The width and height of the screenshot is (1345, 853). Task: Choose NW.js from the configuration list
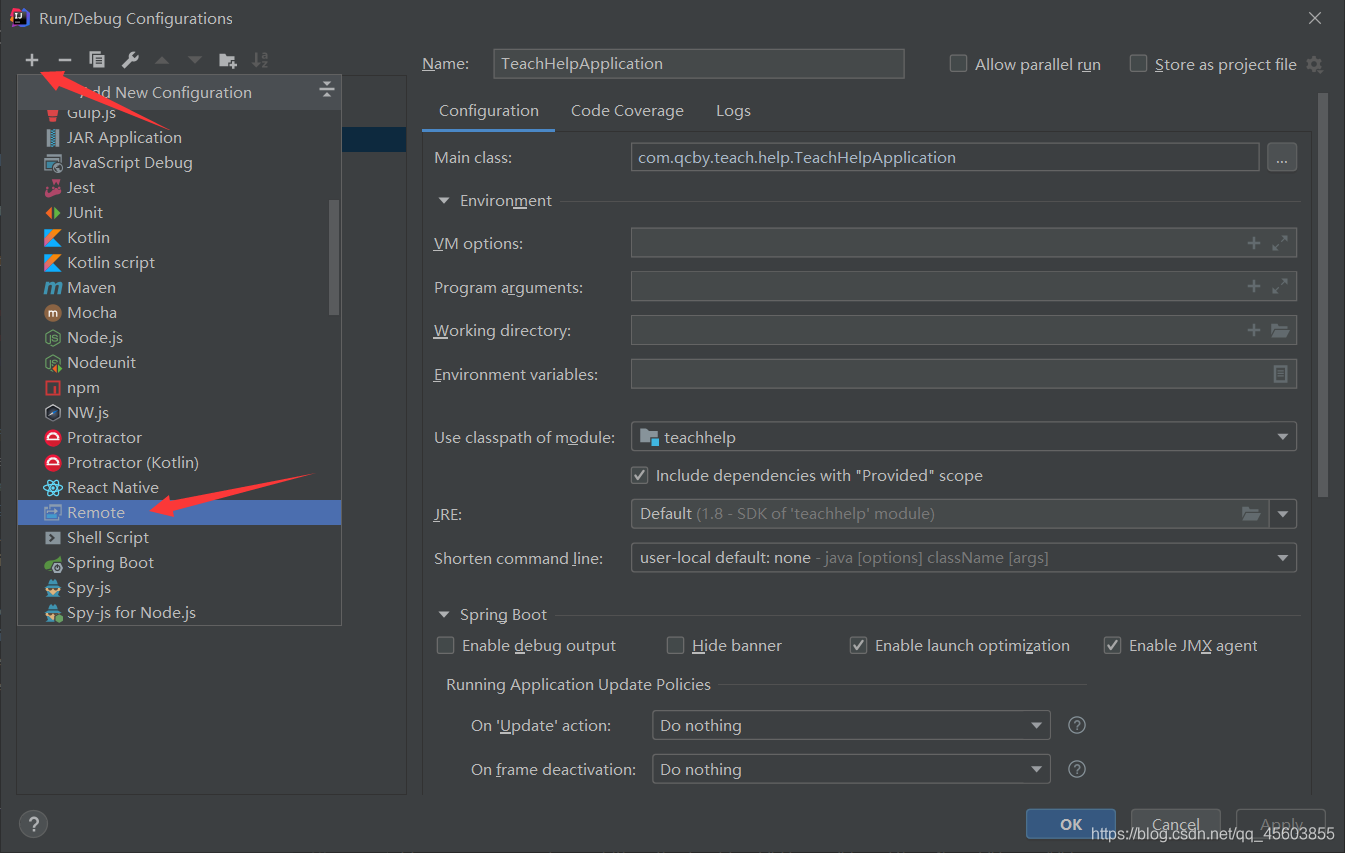(x=179, y=412)
